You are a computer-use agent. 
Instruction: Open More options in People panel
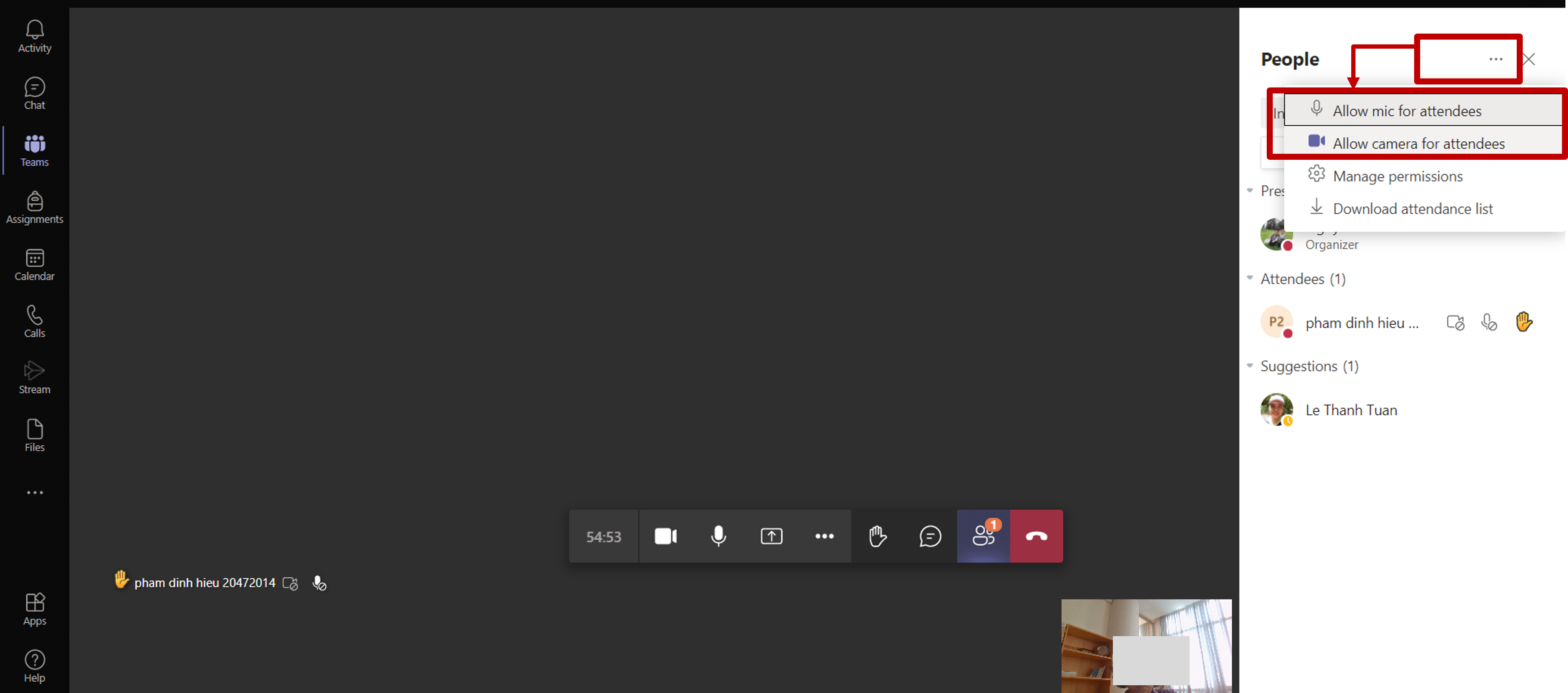point(1496,59)
